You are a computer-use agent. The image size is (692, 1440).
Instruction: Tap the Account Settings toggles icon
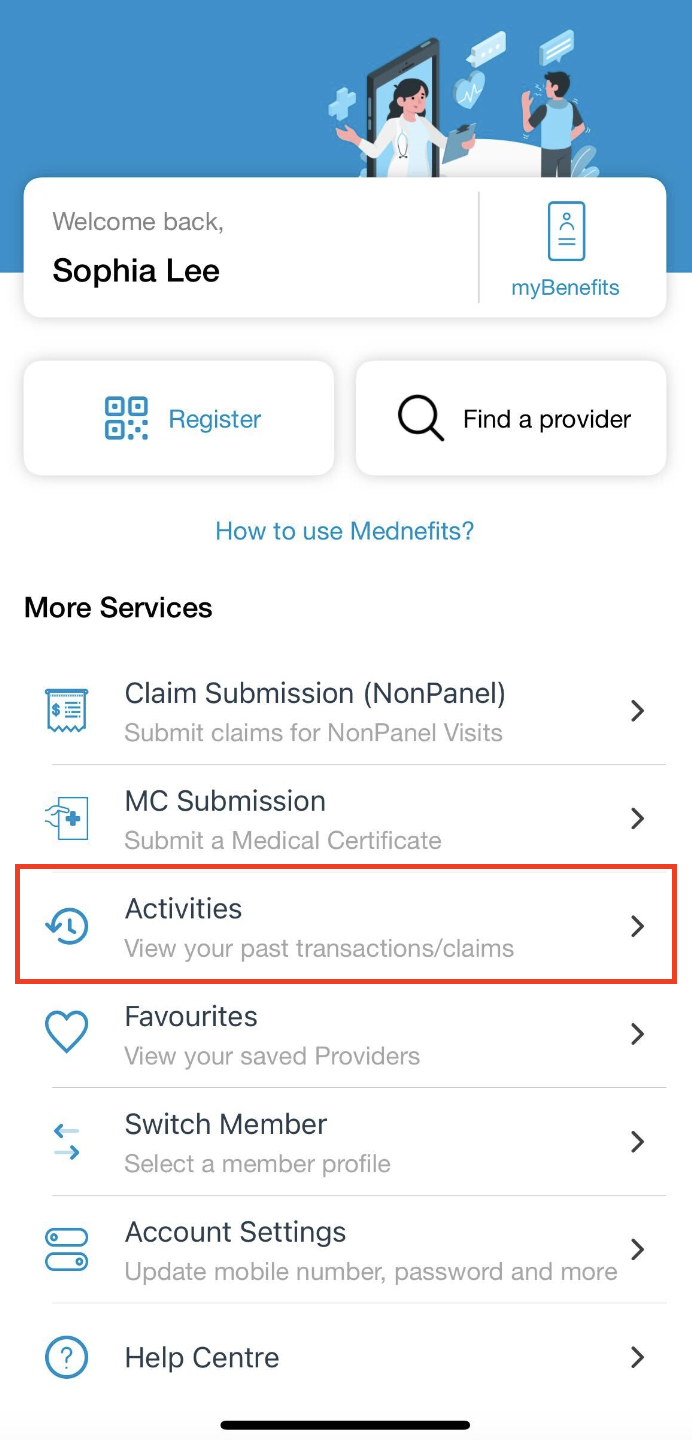tap(67, 1249)
